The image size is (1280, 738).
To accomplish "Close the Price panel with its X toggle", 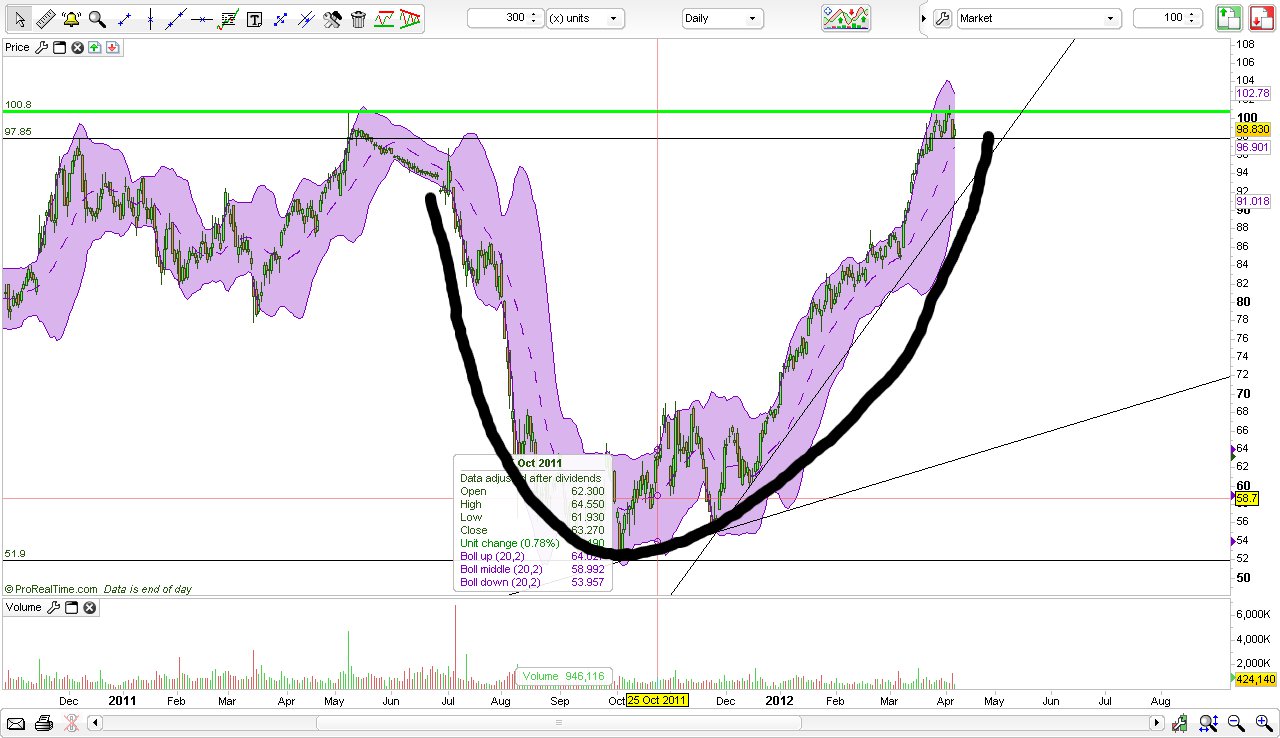I will point(78,47).
